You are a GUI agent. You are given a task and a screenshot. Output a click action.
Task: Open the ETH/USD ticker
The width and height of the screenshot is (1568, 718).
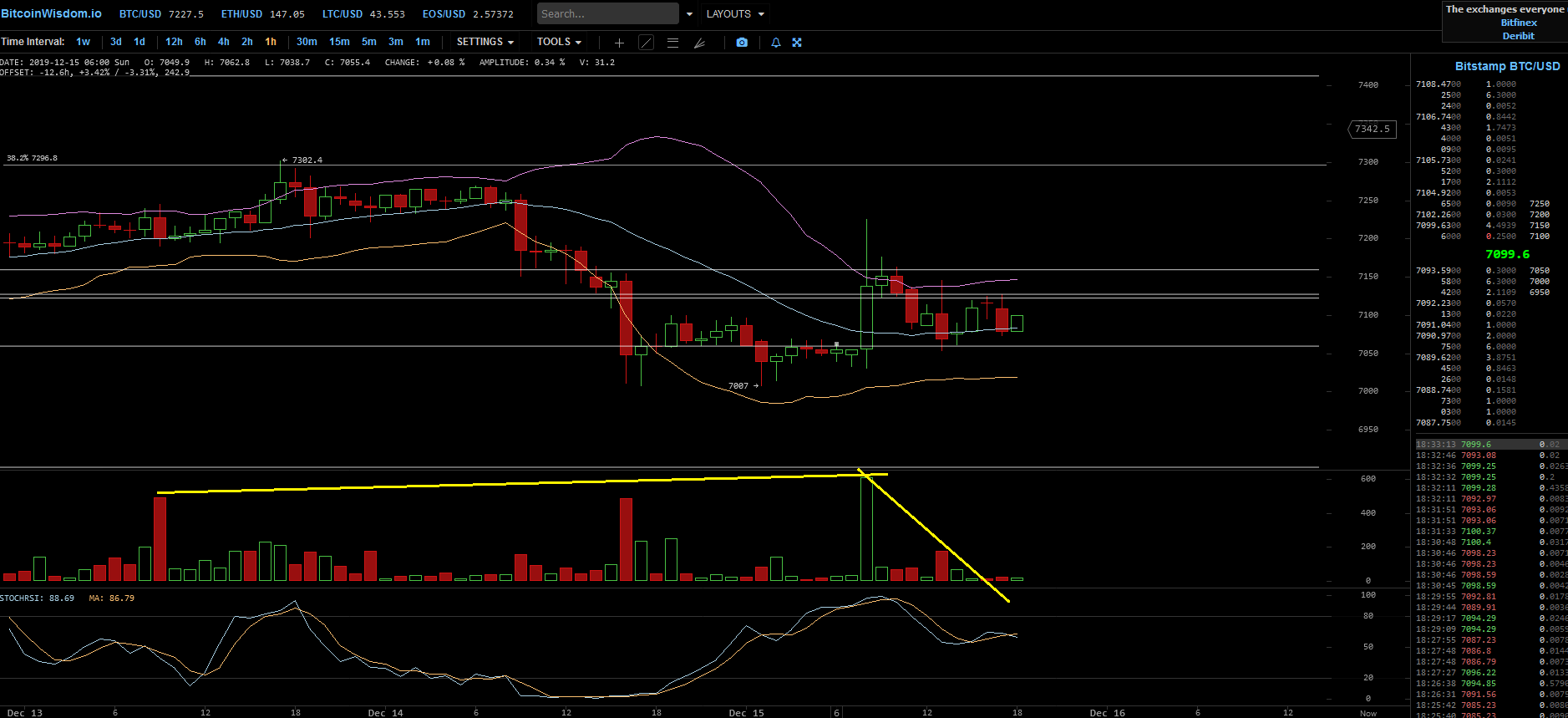click(263, 14)
